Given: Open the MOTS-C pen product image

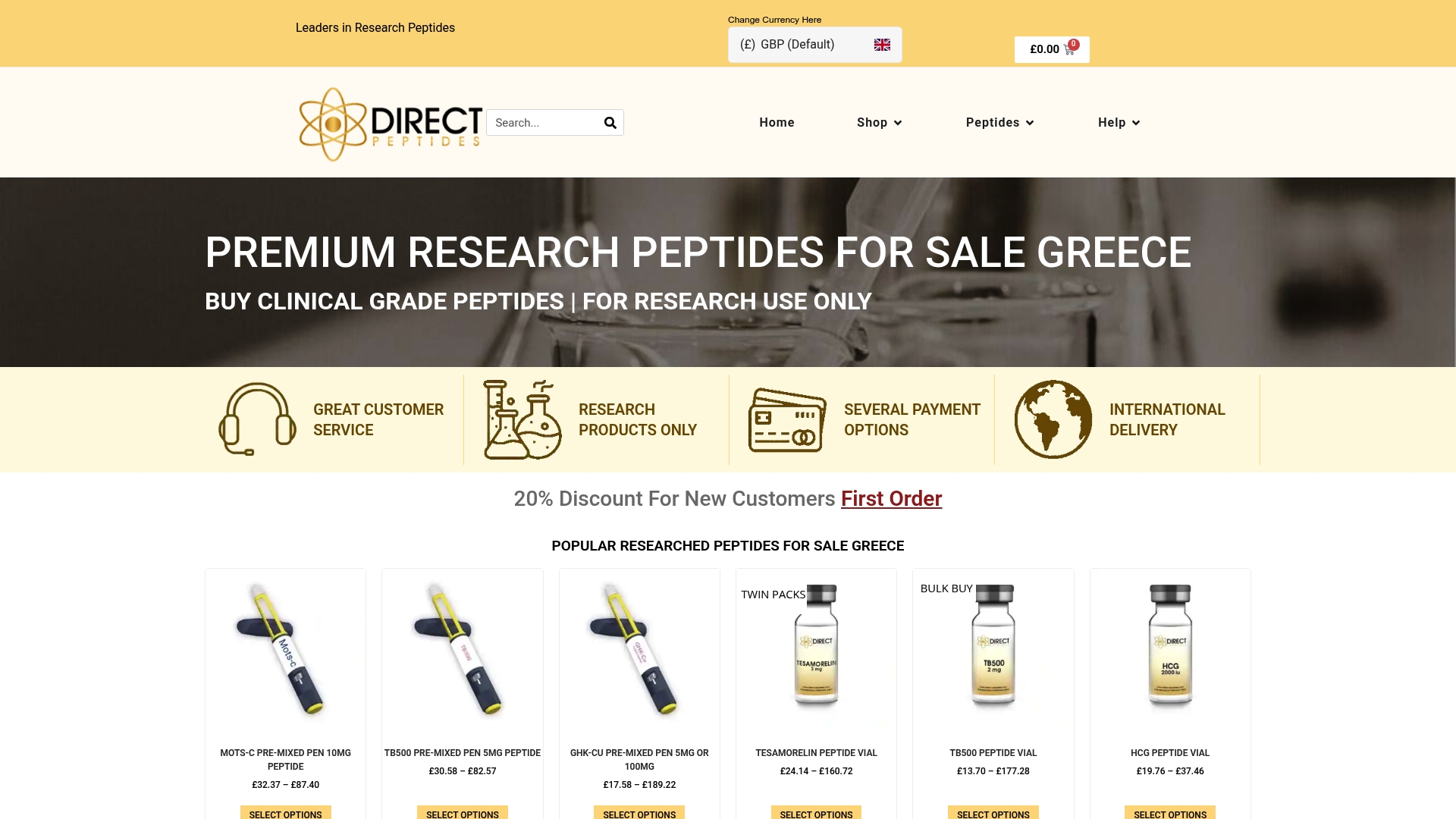Looking at the screenshot, I should (x=285, y=649).
